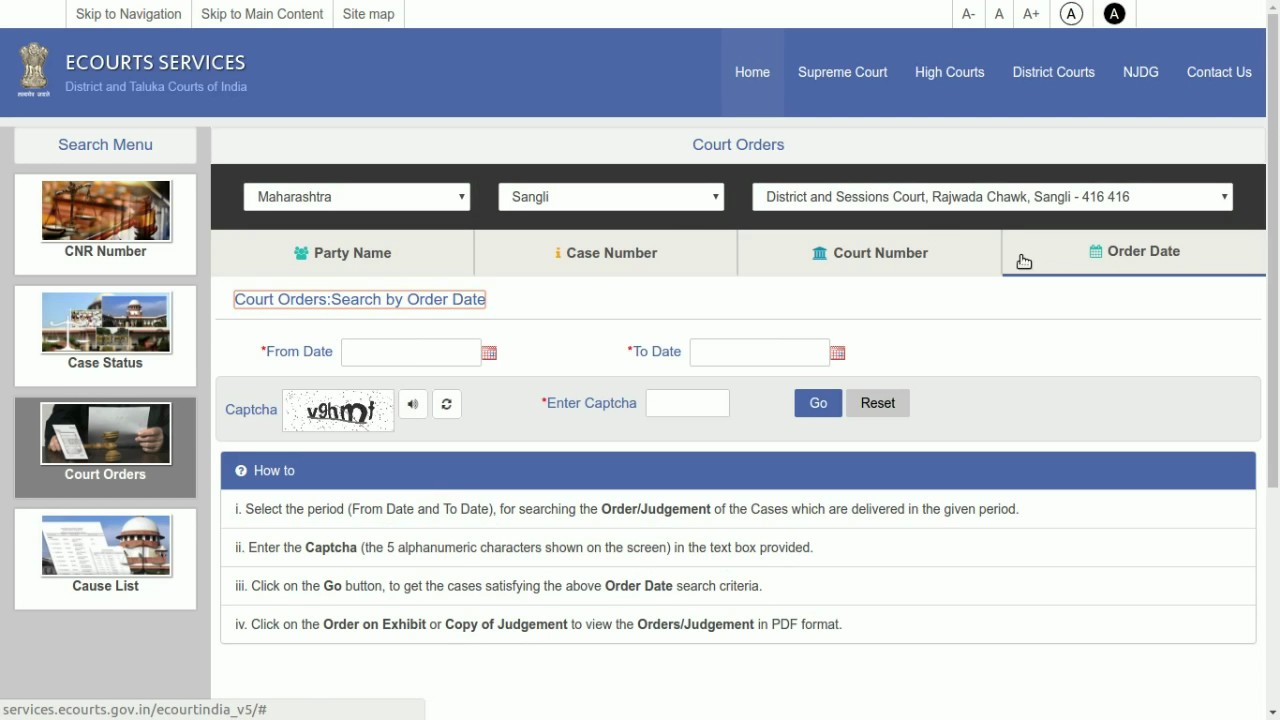Open Supreme Court navigation link
This screenshot has height=720, width=1280.
(842, 72)
